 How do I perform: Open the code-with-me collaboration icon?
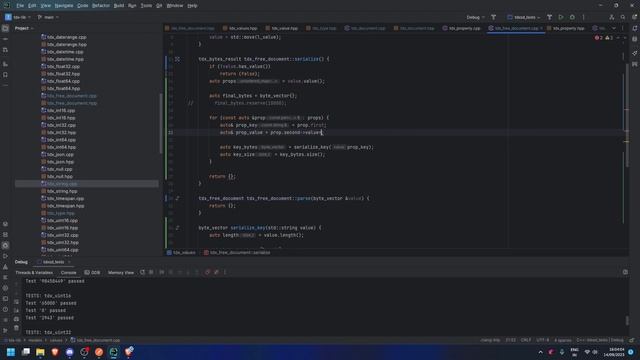pos(611,17)
